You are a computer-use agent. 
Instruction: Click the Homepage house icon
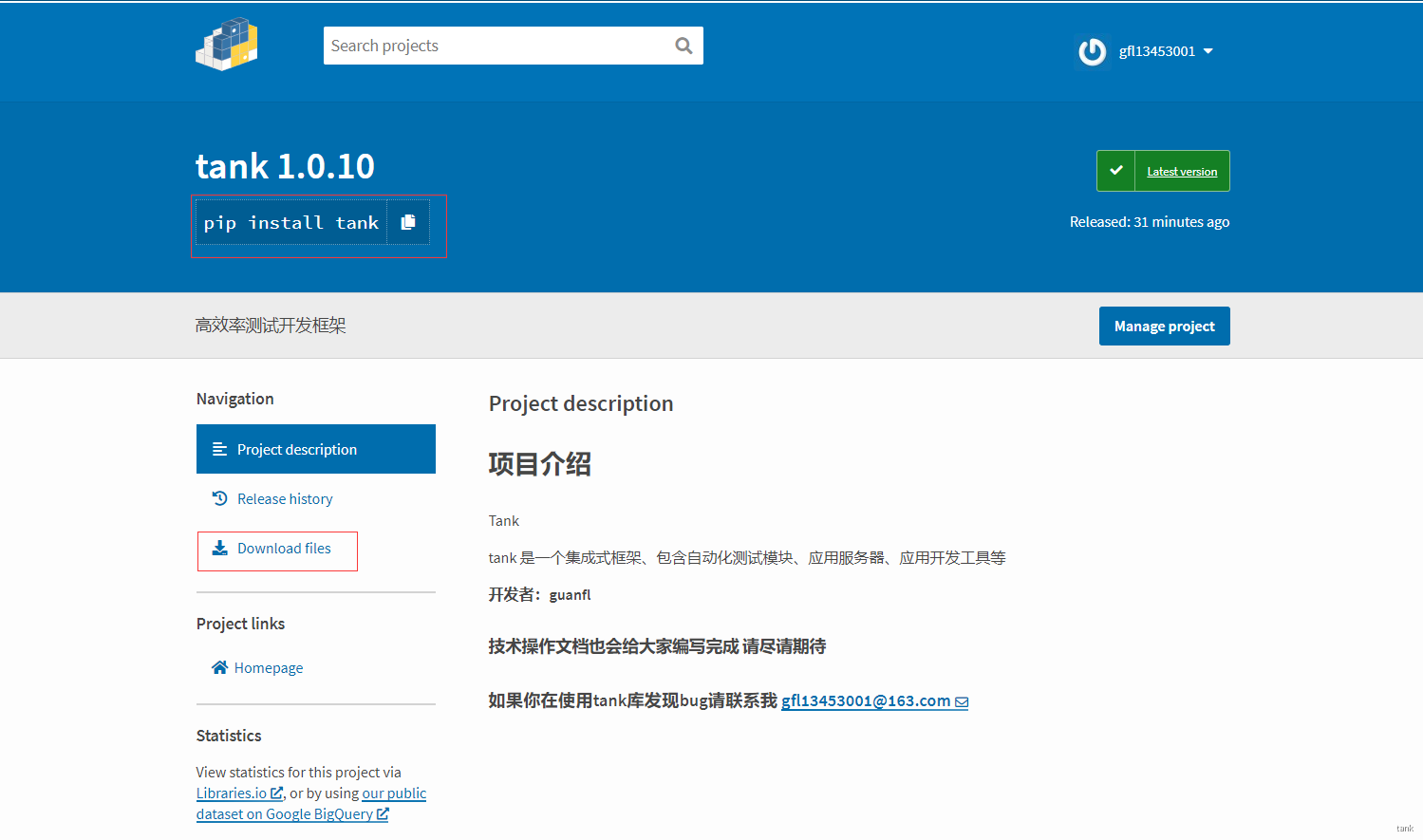coord(219,667)
